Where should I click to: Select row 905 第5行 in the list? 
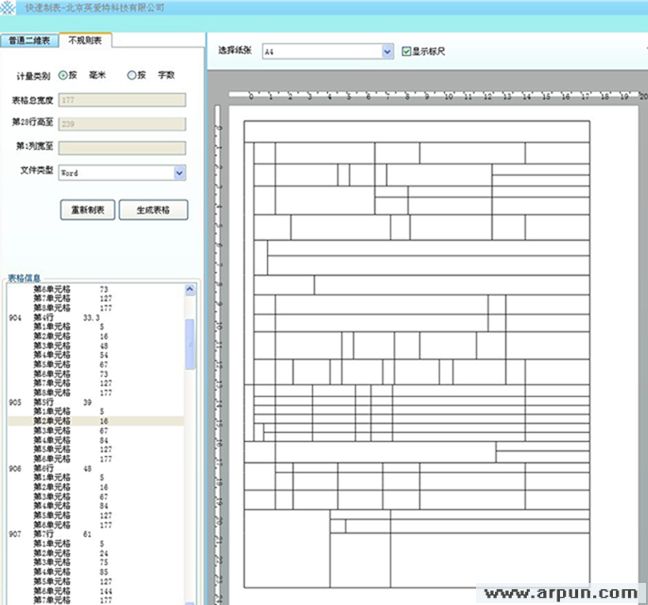(x=50, y=401)
